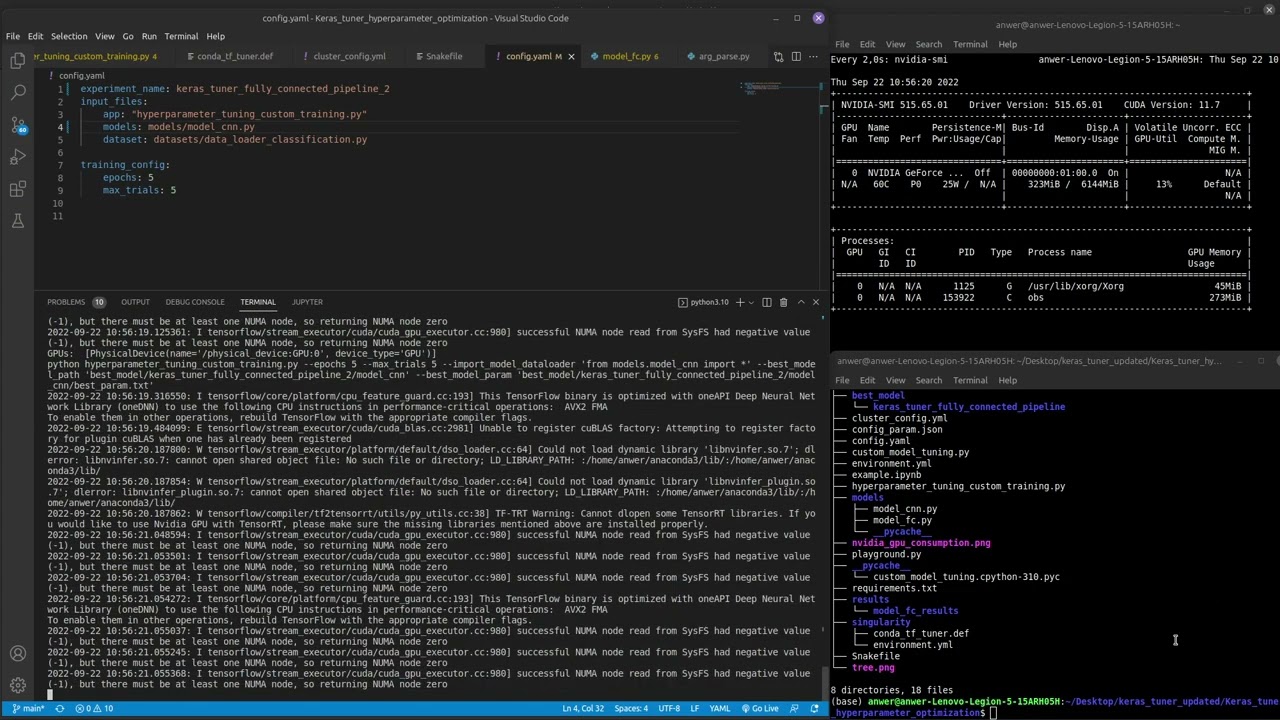
Task: Open the View menu in VS Code
Action: point(104,36)
